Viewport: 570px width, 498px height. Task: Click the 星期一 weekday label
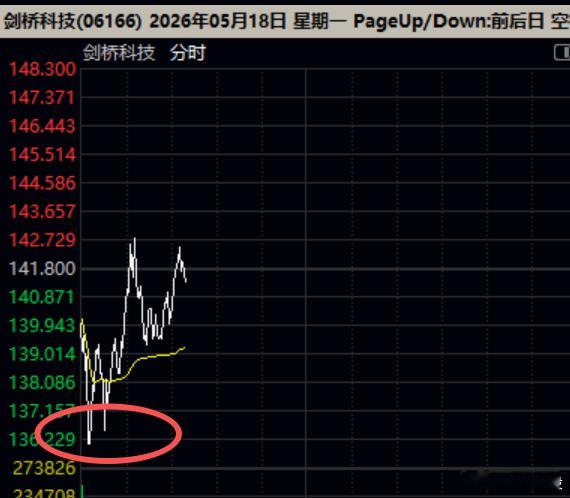[320, 21]
